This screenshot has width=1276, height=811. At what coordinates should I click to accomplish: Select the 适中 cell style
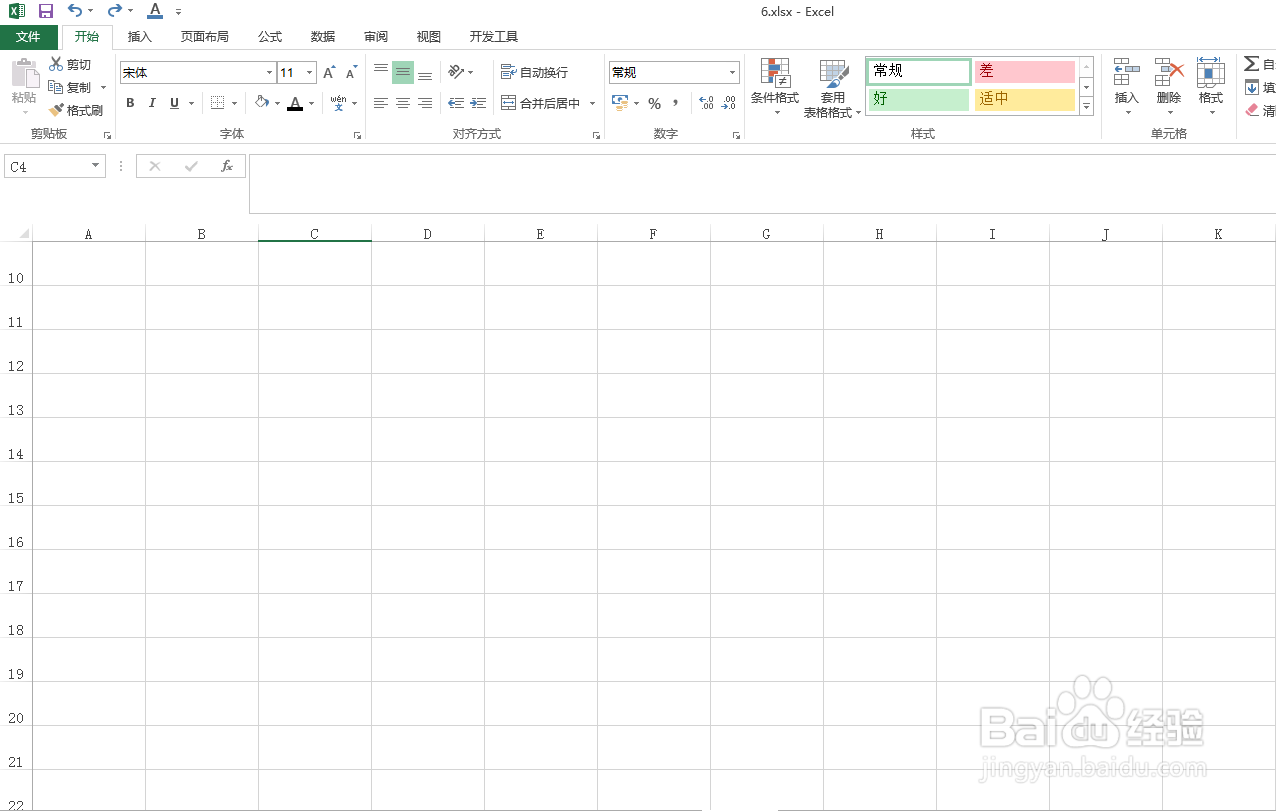(x=1025, y=99)
